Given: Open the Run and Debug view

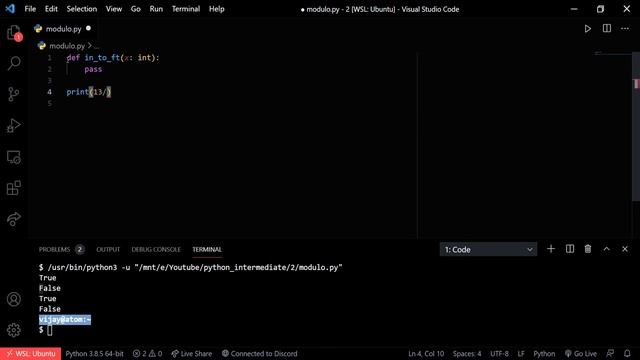Looking at the screenshot, I should pos(14,125).
